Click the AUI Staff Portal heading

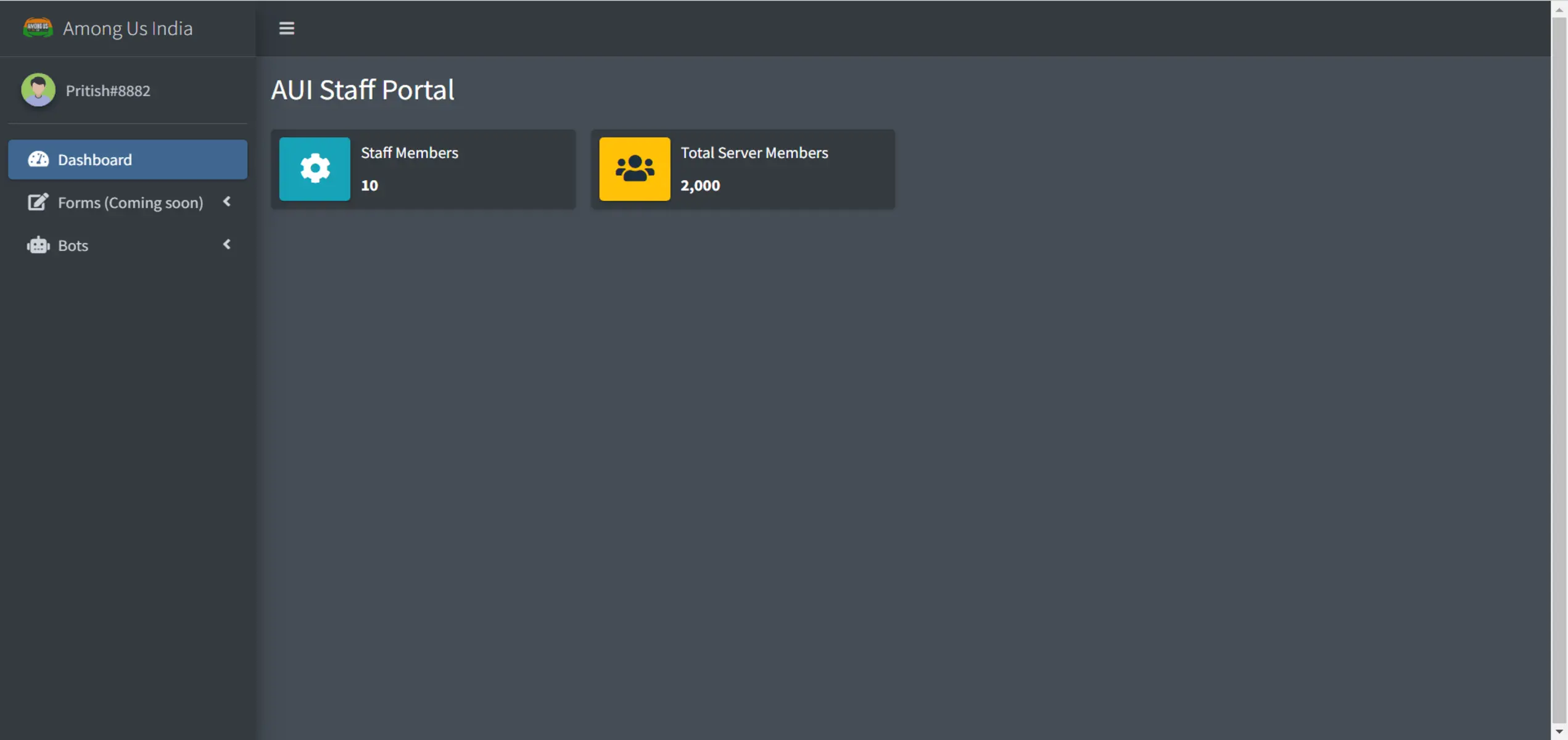click(x=363, y=90)
